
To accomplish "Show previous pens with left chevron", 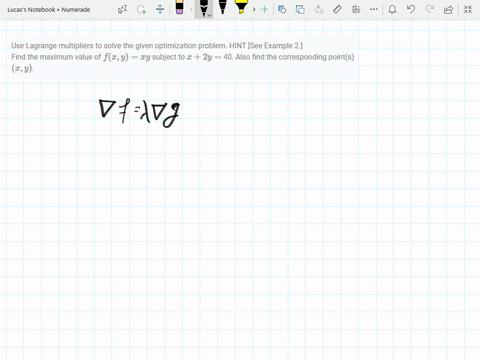I will pyautogui.click(x=191, y=9).
